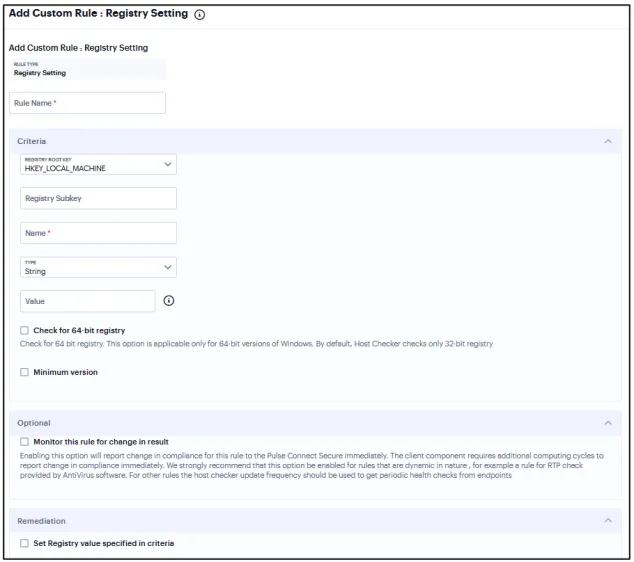This screenshot has height=562, width=634.
Task: Enable Monitor this rule for change checkbox
Action: (25, 442)
